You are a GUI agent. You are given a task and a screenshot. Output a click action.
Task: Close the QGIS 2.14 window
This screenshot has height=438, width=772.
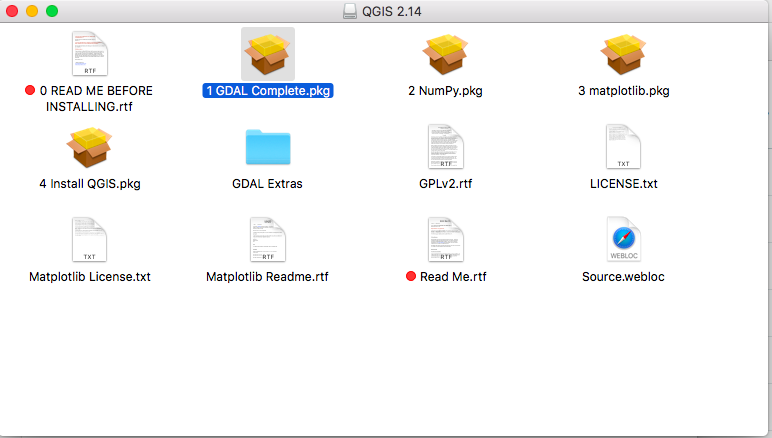tap(12, 11)
